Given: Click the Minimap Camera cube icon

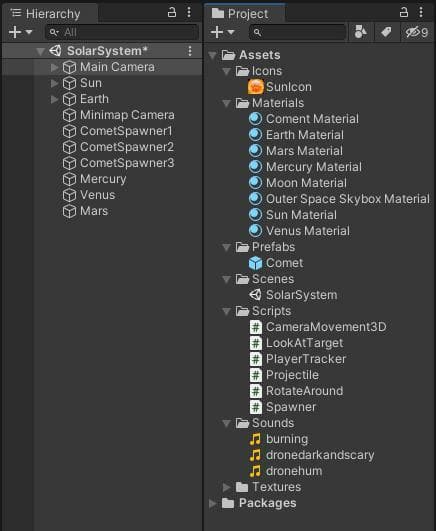Looking at the screenshot, I should point(69,115).
